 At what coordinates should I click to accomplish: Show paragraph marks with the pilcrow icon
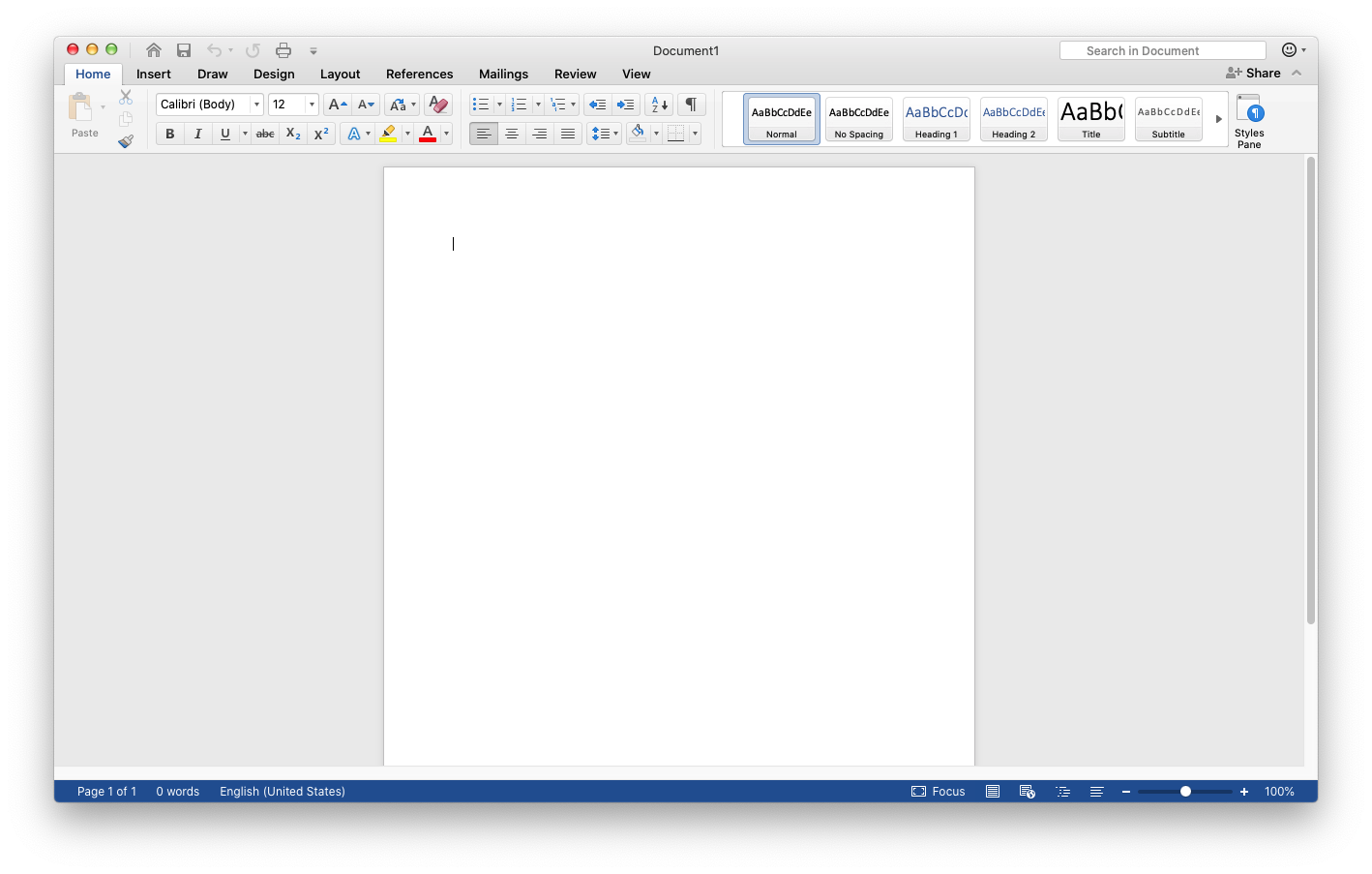pos(691,105)
